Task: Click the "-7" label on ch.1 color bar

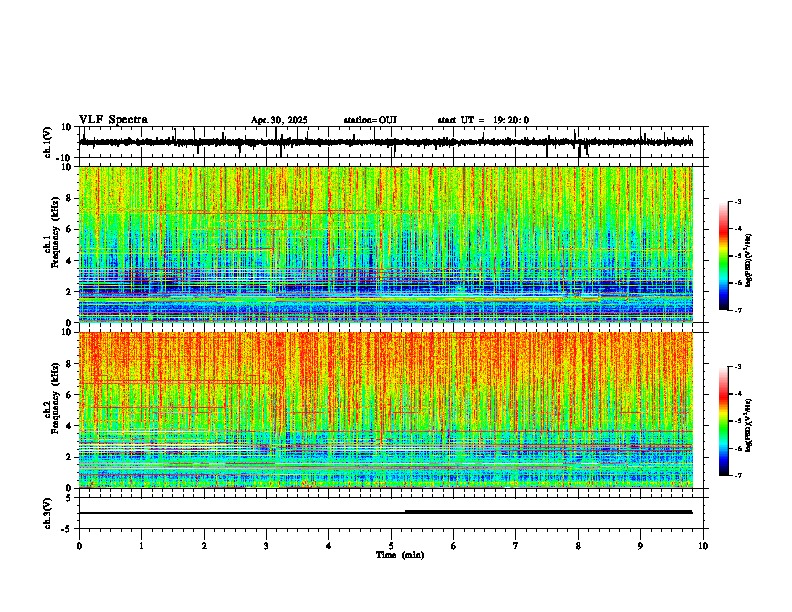Action: pos(738,310)
